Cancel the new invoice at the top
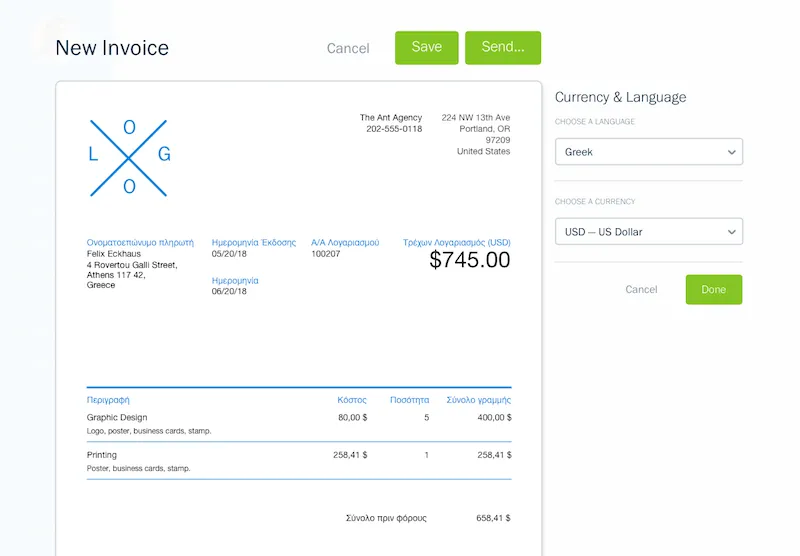 (348, 48)
